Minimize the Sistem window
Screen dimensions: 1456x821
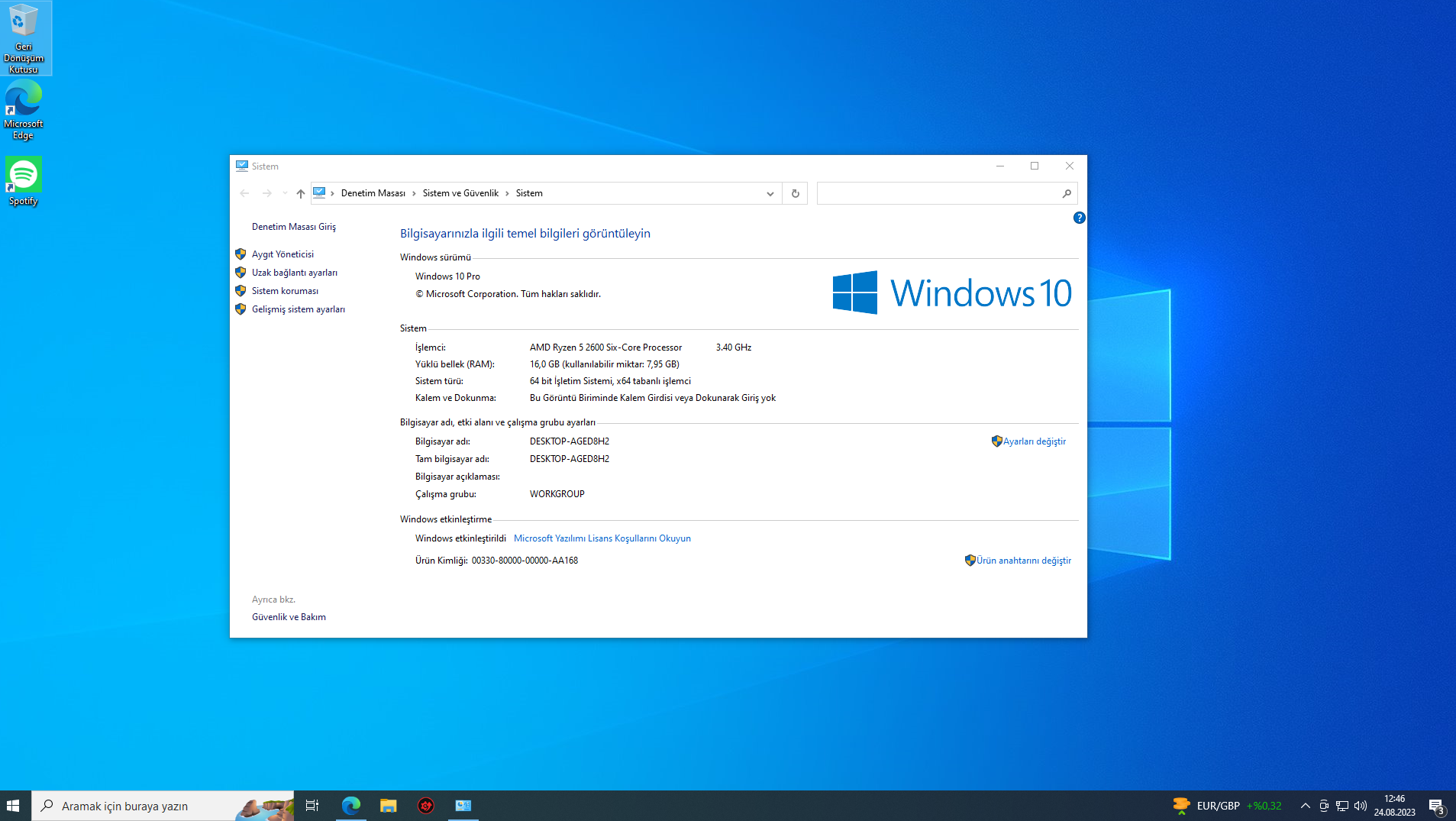click(999, 166)
